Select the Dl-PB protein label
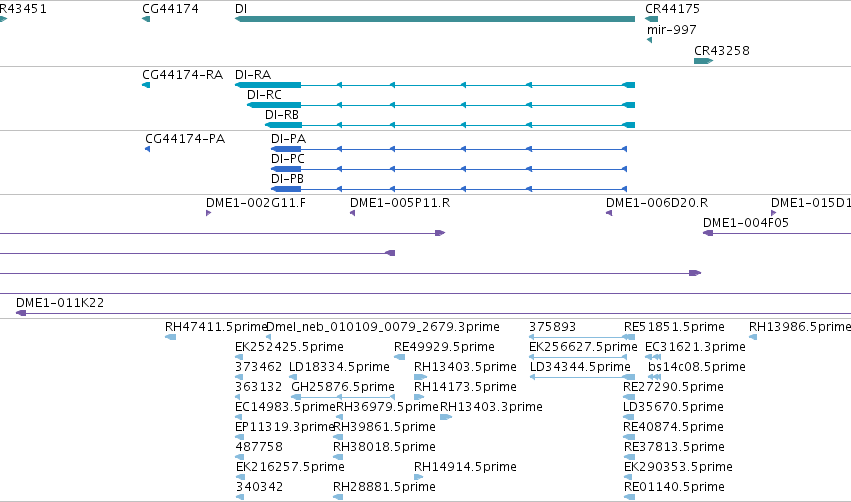This screenshot has height=502, width=851. pyautogui.click(x=287, y=179)
